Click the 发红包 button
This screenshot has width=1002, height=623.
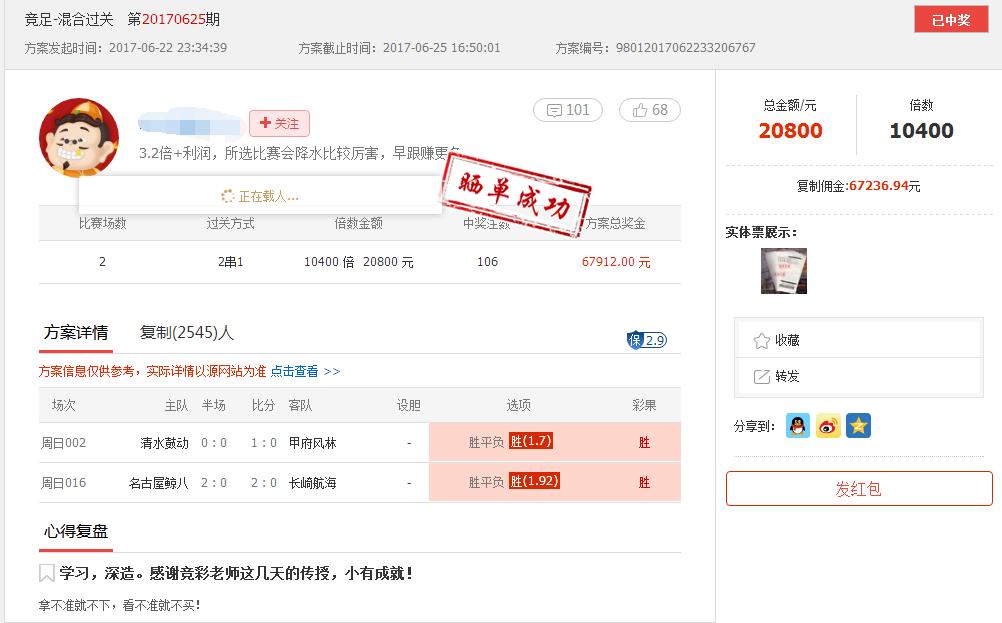point(858,489)
